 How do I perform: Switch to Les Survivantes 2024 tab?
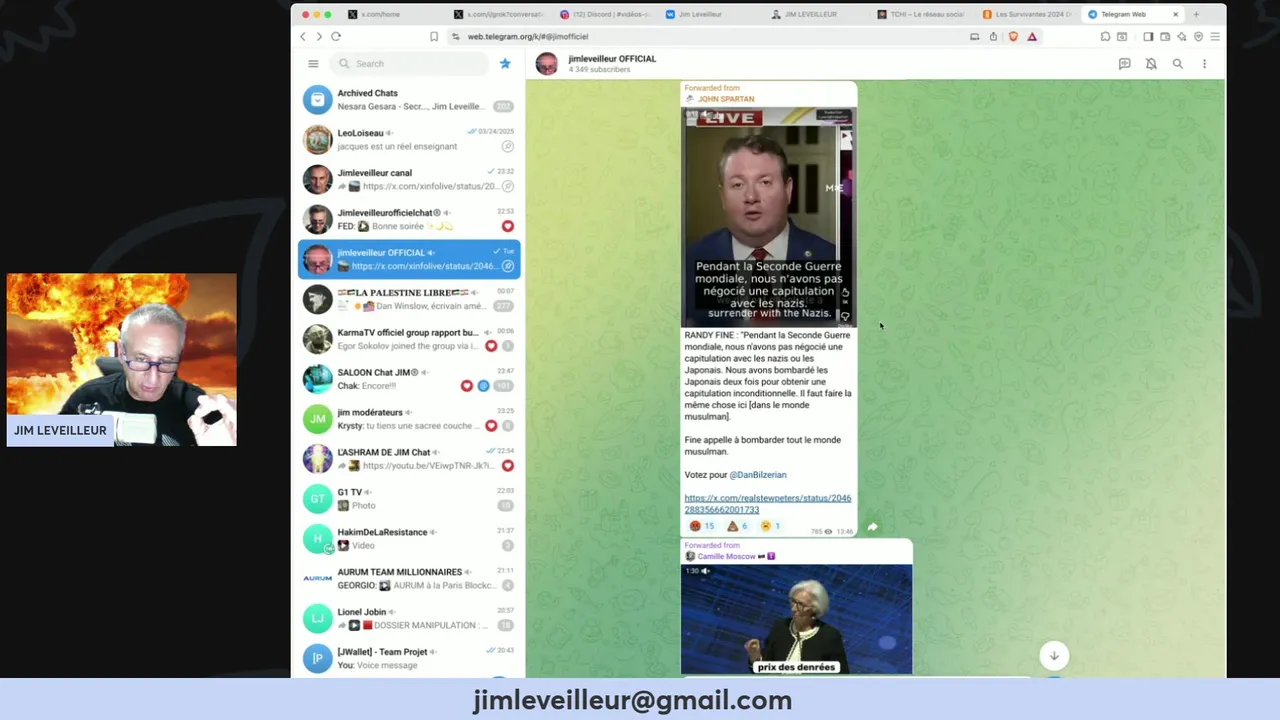1027,14
